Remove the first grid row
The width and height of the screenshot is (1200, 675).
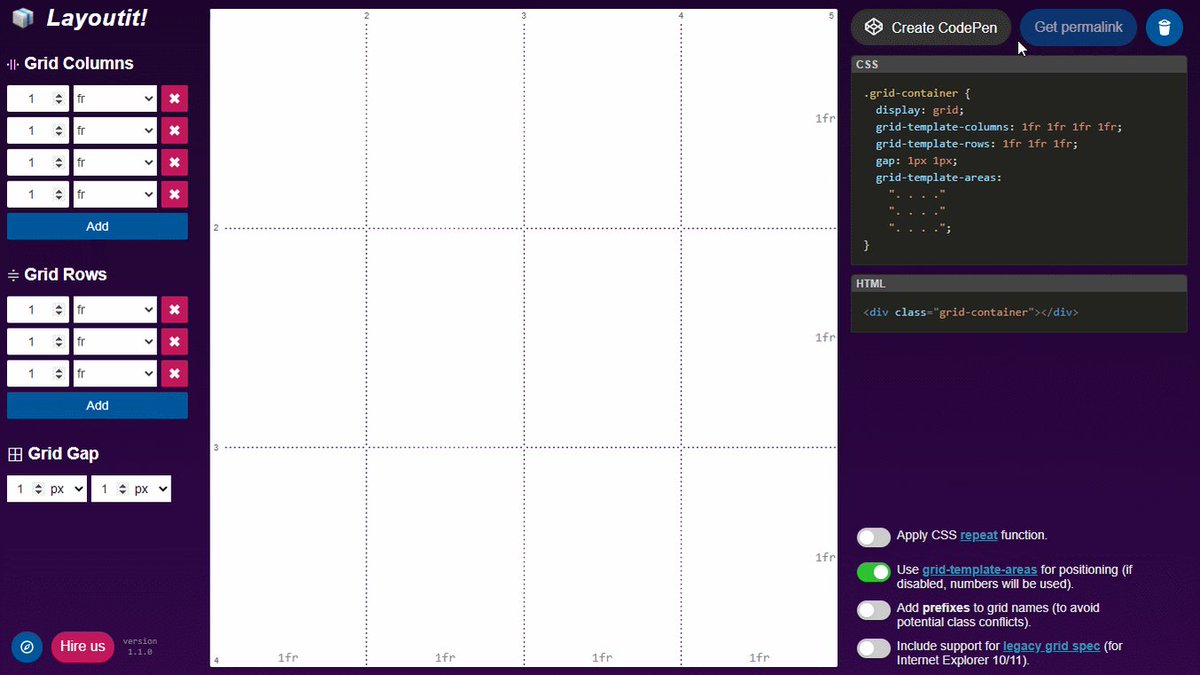click(175, 310)
